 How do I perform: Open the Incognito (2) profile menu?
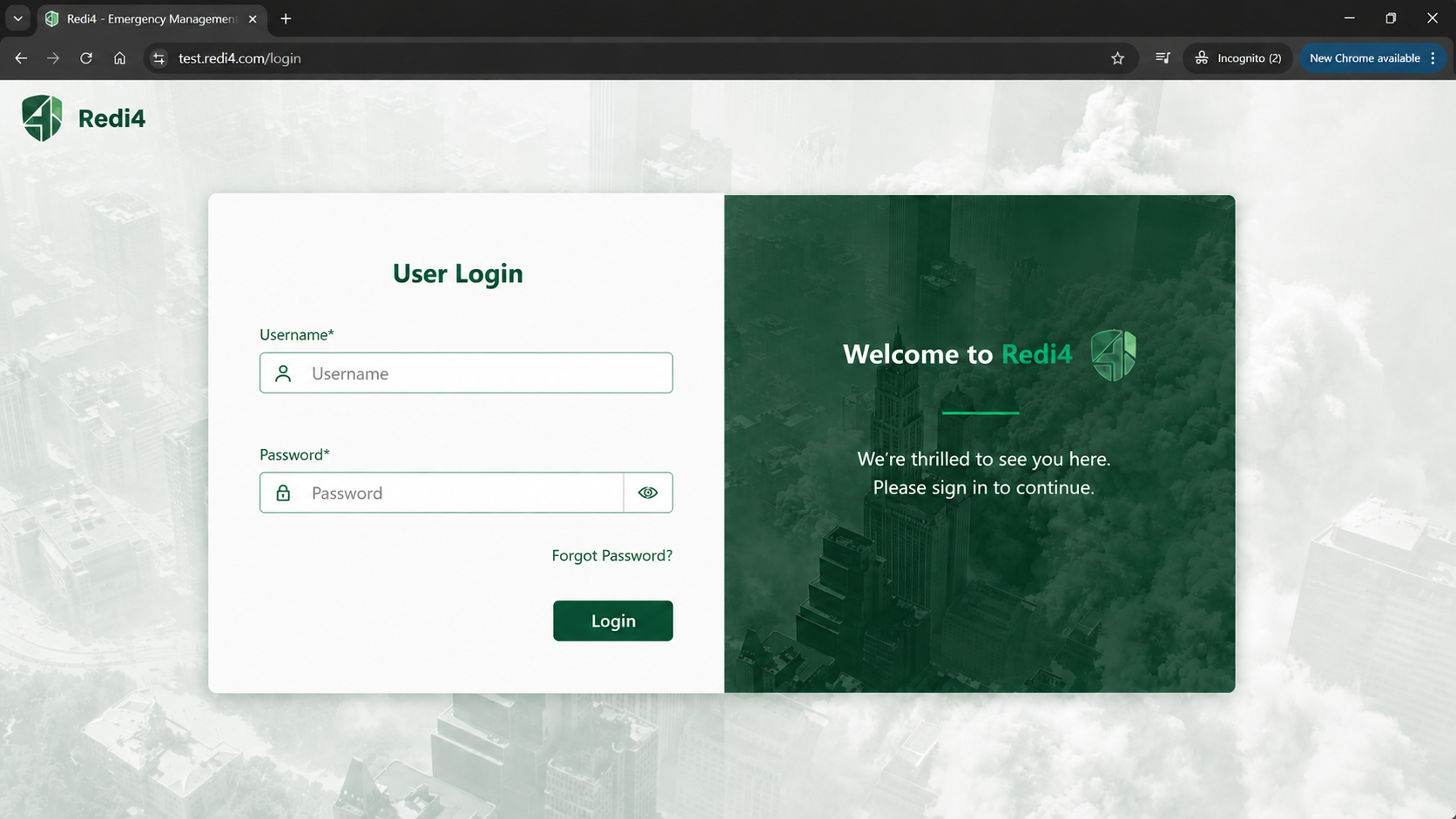pyautogui.click(x=1237, y=58)
